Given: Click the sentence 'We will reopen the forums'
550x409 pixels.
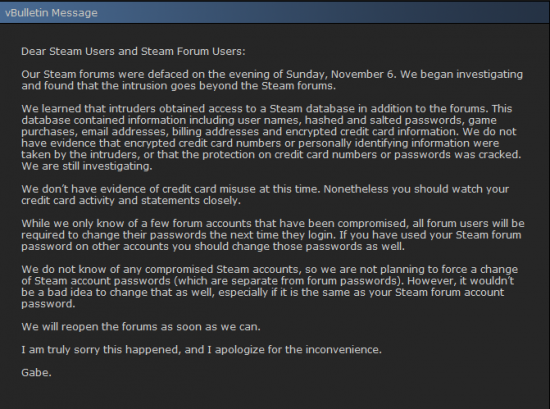Looking at the screenshot, I should 141,327.
